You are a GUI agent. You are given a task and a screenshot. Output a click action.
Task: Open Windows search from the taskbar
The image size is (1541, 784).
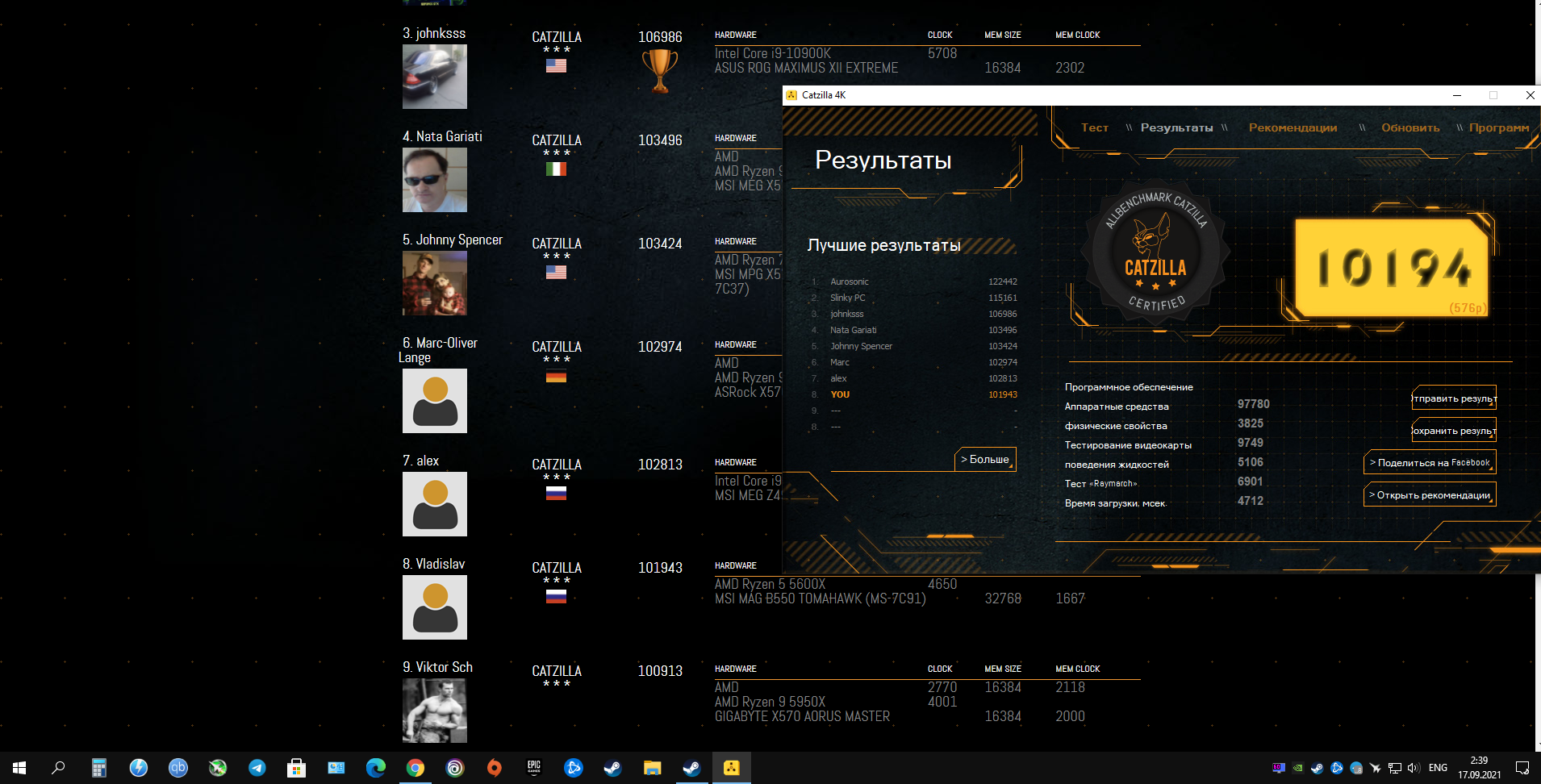(58, 768)
